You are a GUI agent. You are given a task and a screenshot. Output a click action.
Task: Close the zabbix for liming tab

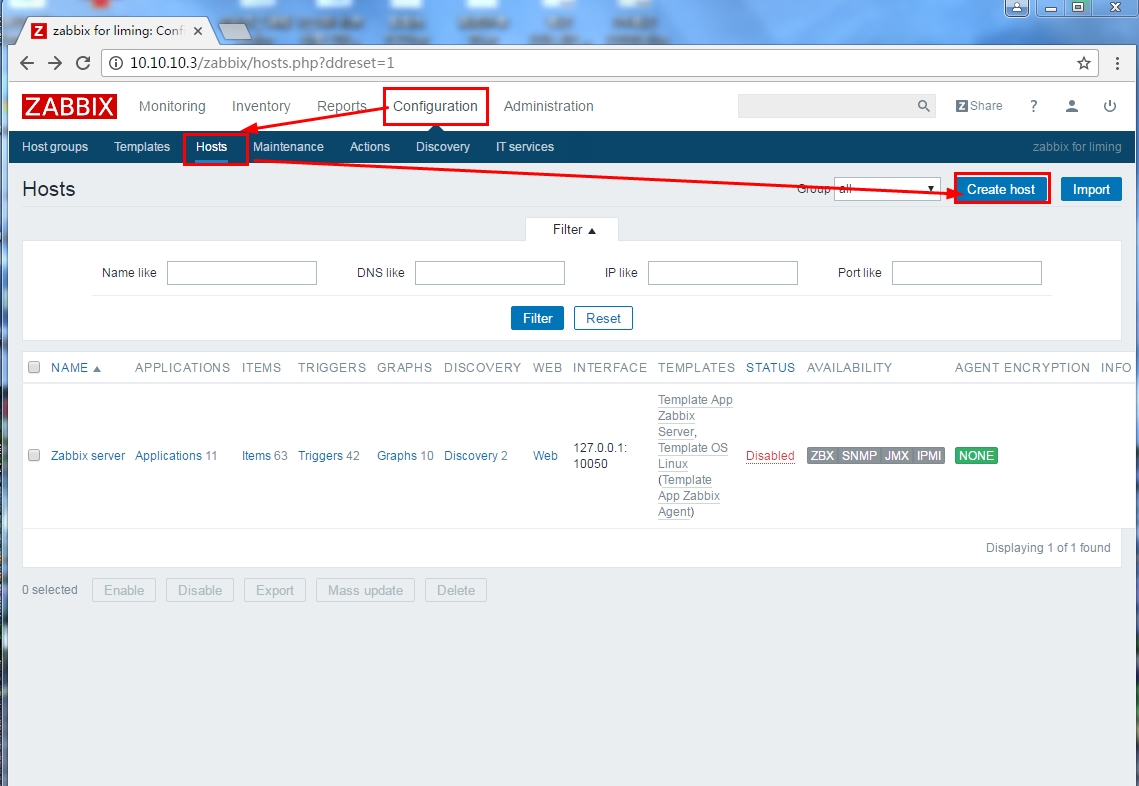pyautogui.click(x=198, y=31)
